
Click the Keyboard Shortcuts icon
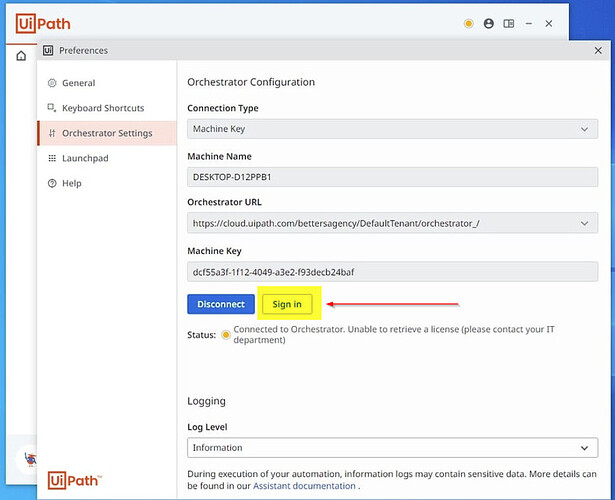52,108
